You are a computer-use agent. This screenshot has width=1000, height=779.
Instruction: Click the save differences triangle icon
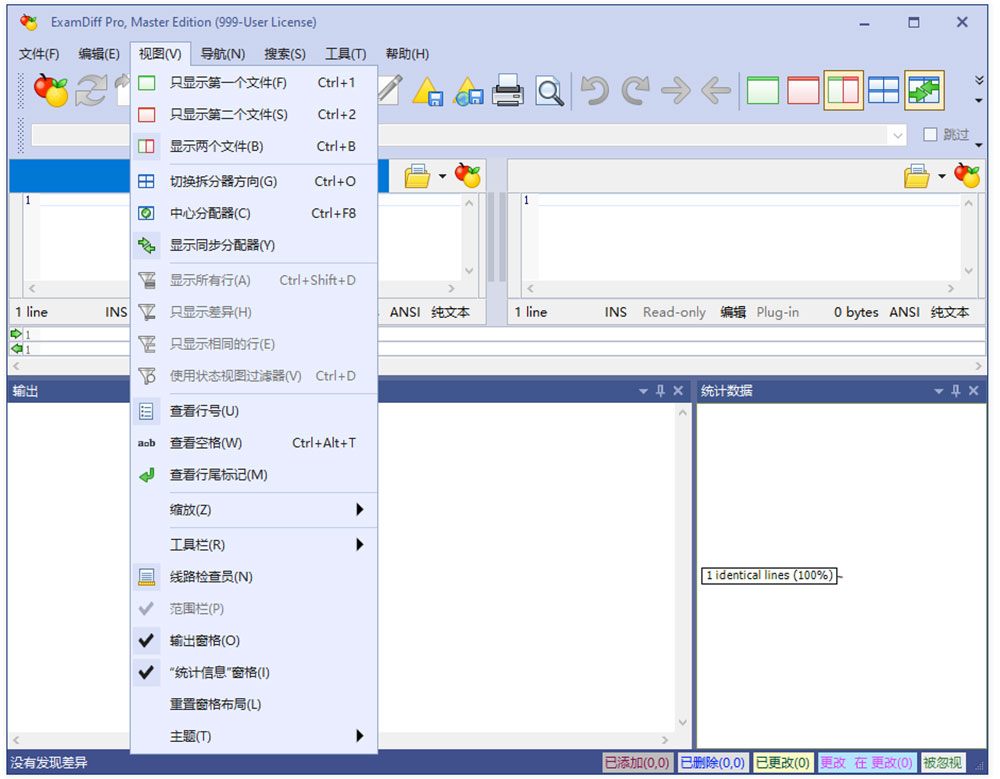coord(428,91)
